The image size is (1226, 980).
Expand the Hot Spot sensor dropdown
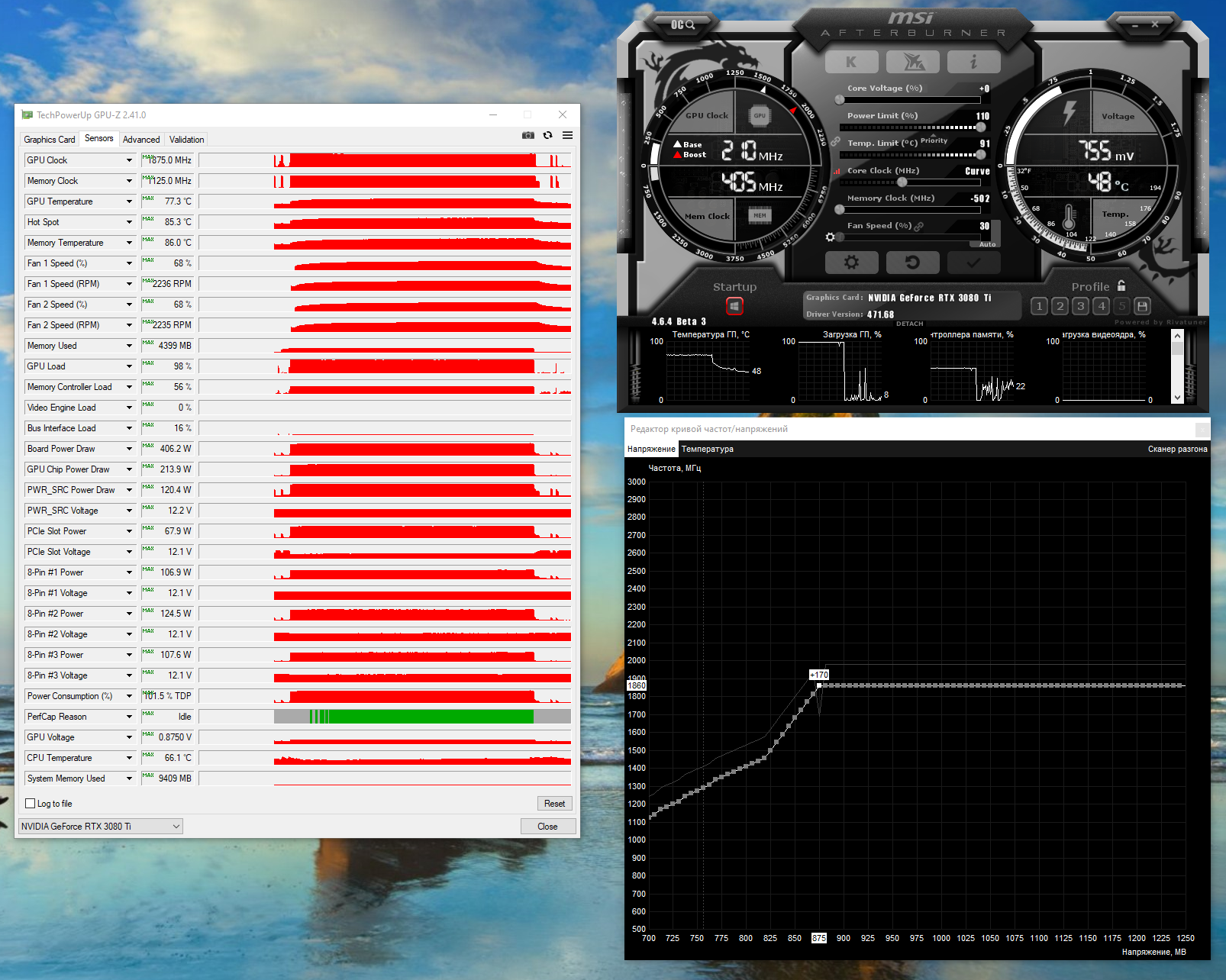coord(129,222)
